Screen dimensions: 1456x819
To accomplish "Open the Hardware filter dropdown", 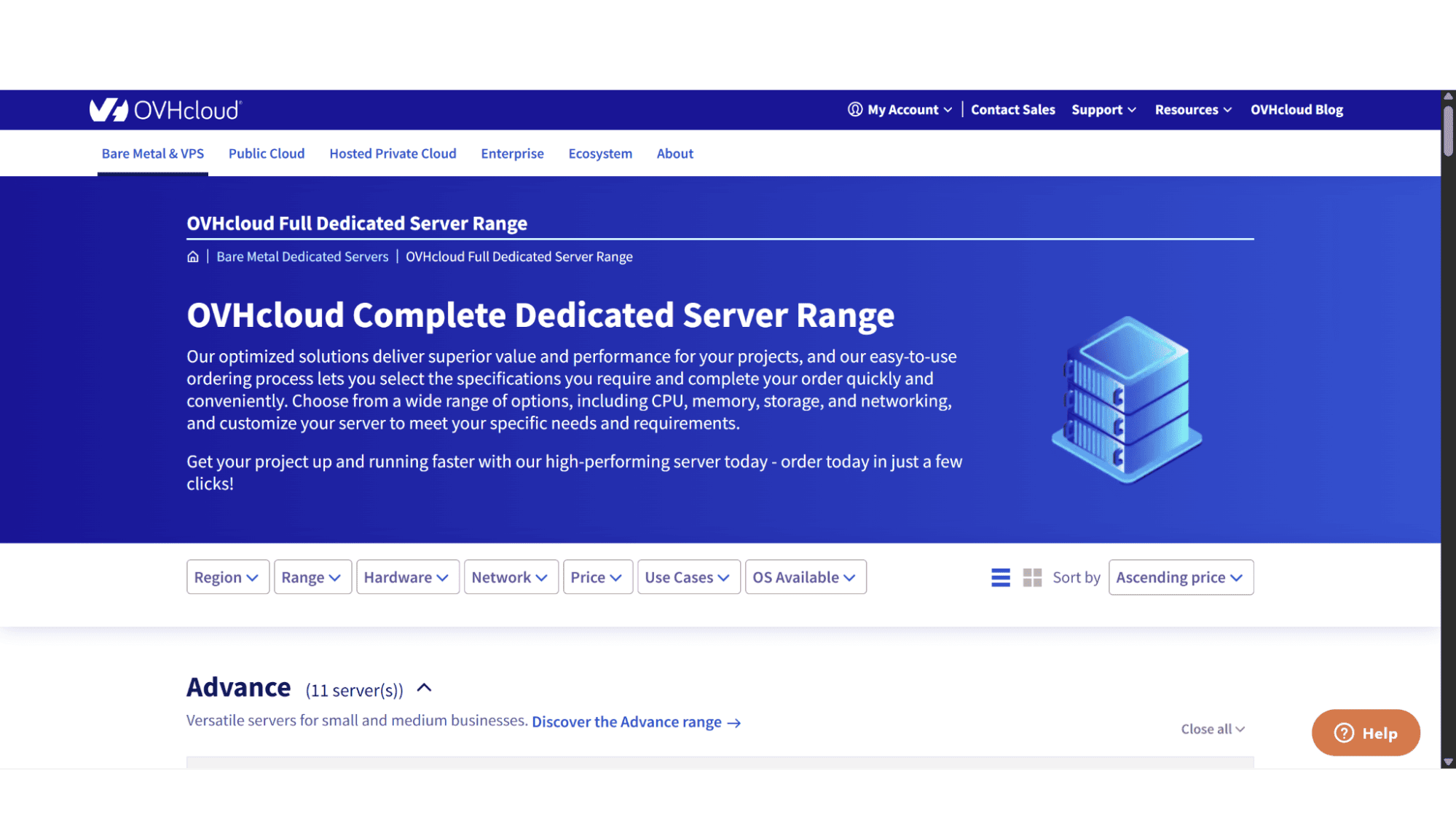I will (407, 577).
